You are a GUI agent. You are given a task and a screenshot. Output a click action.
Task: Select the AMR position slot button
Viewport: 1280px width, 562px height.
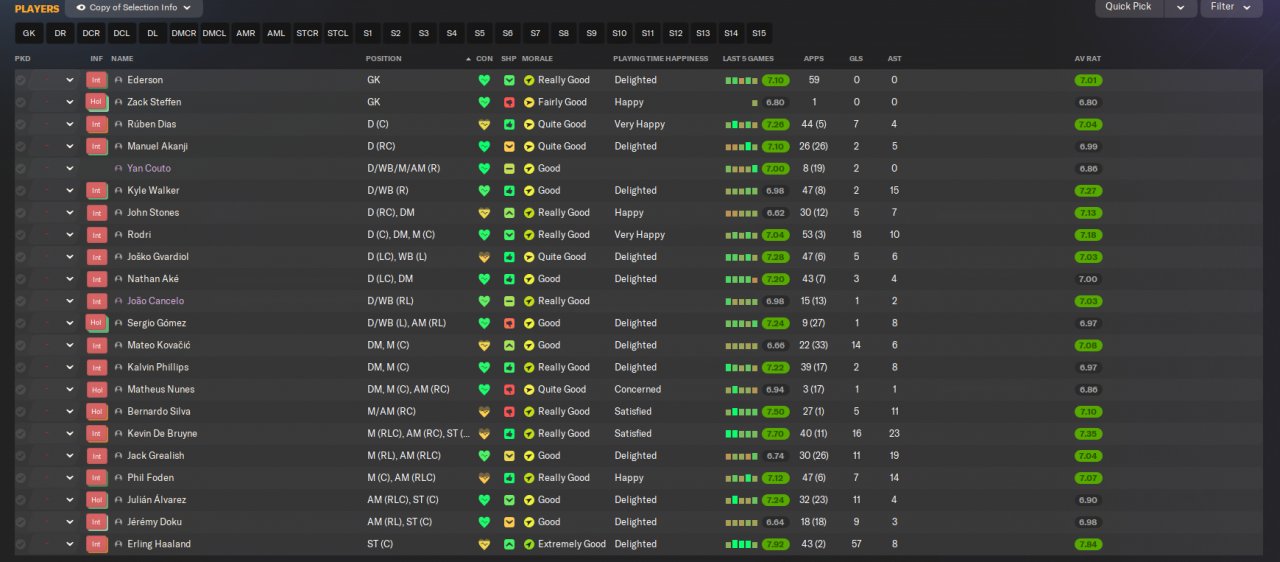[245, 33]
